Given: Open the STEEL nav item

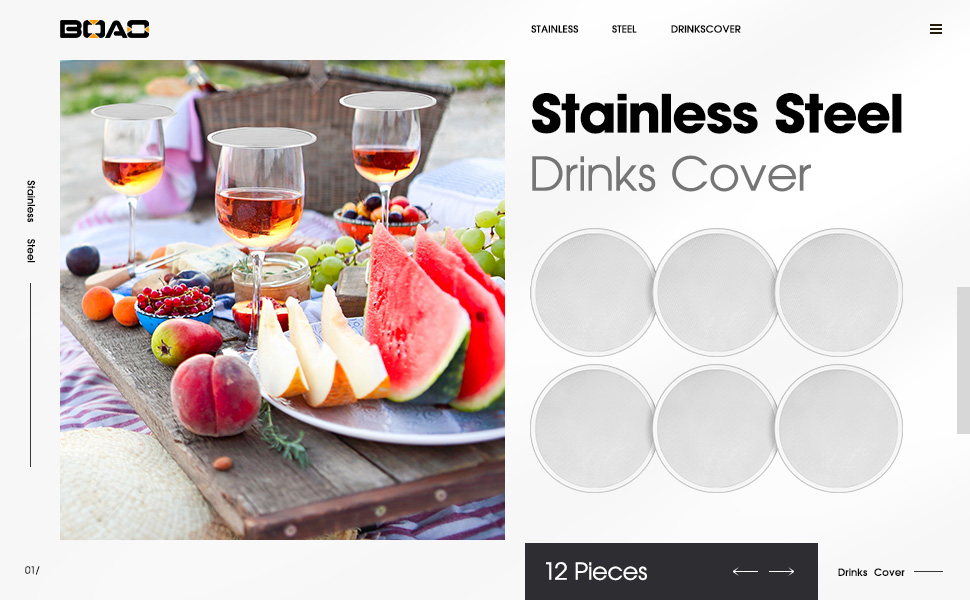Looking at the screenshot, I should (x=624, y=29).
